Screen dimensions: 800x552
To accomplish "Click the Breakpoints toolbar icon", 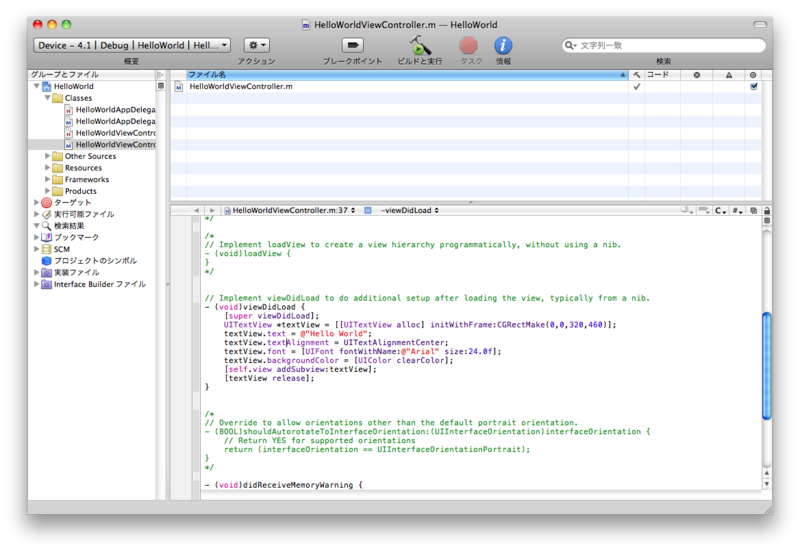I will click(x=352, y=45).
